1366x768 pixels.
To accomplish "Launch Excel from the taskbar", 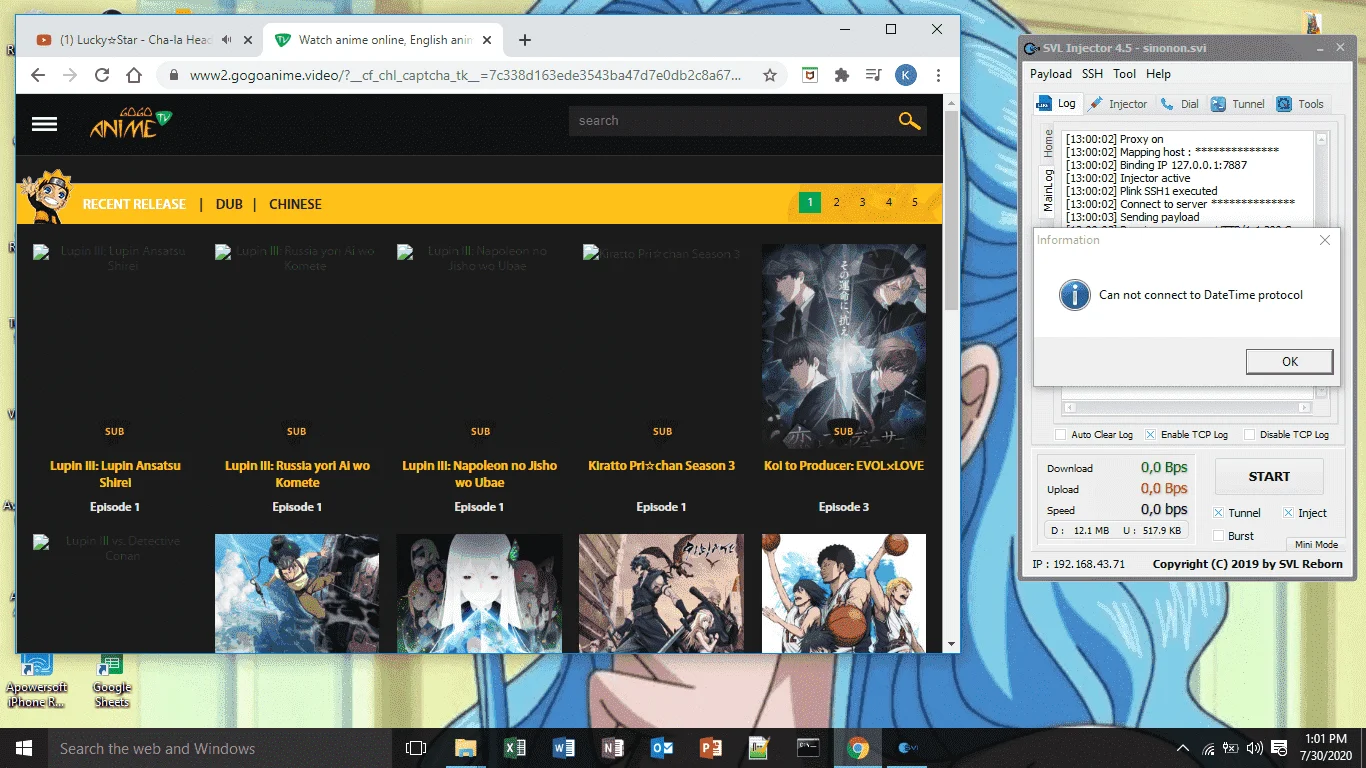I will [x=515, y=748].
